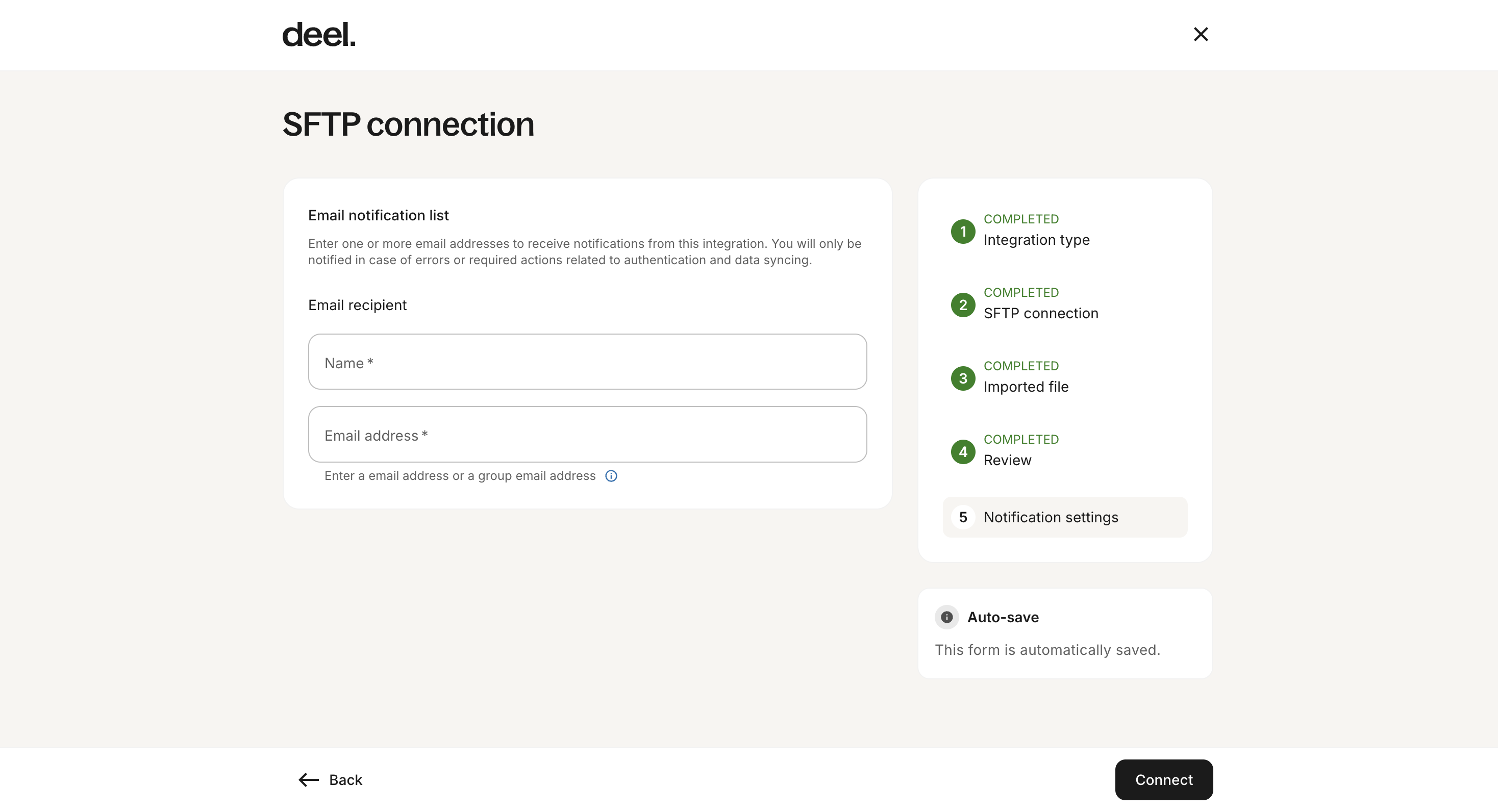Focus the Email address input field
This screenshot has width=1498, height=812.
[587, 434]
